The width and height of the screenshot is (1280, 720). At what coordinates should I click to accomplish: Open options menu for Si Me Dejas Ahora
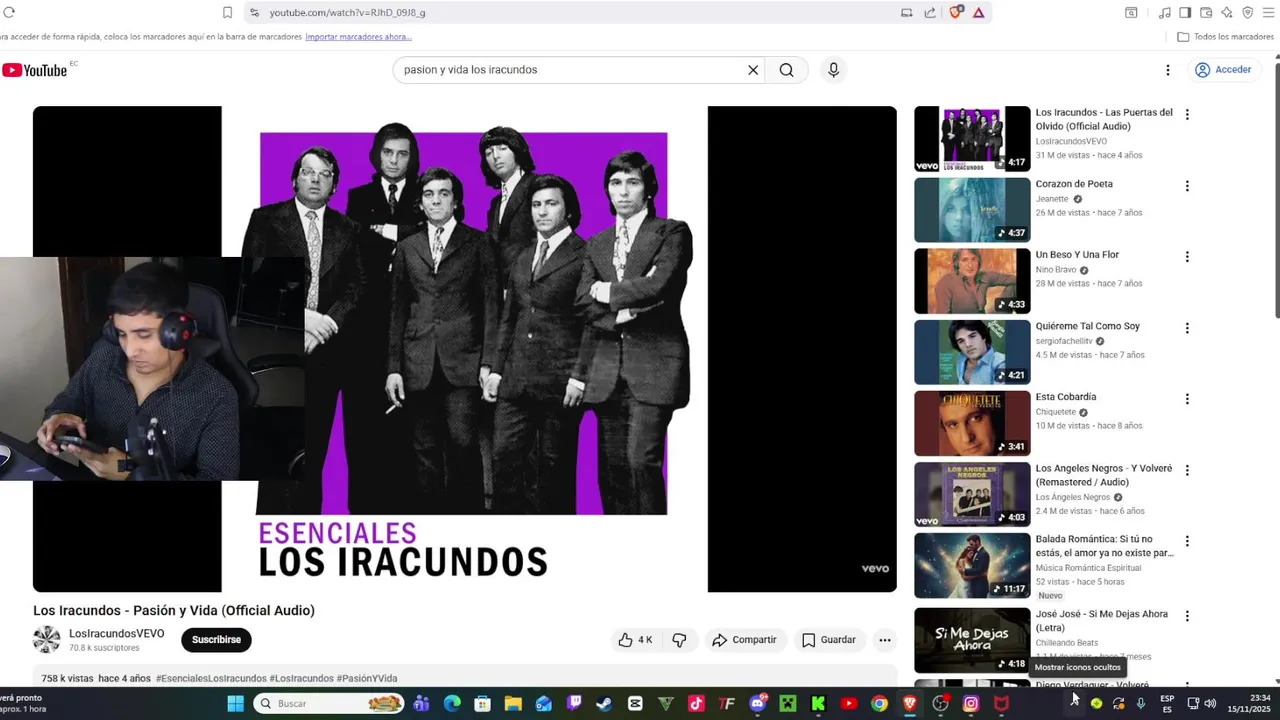(1187, 616)
